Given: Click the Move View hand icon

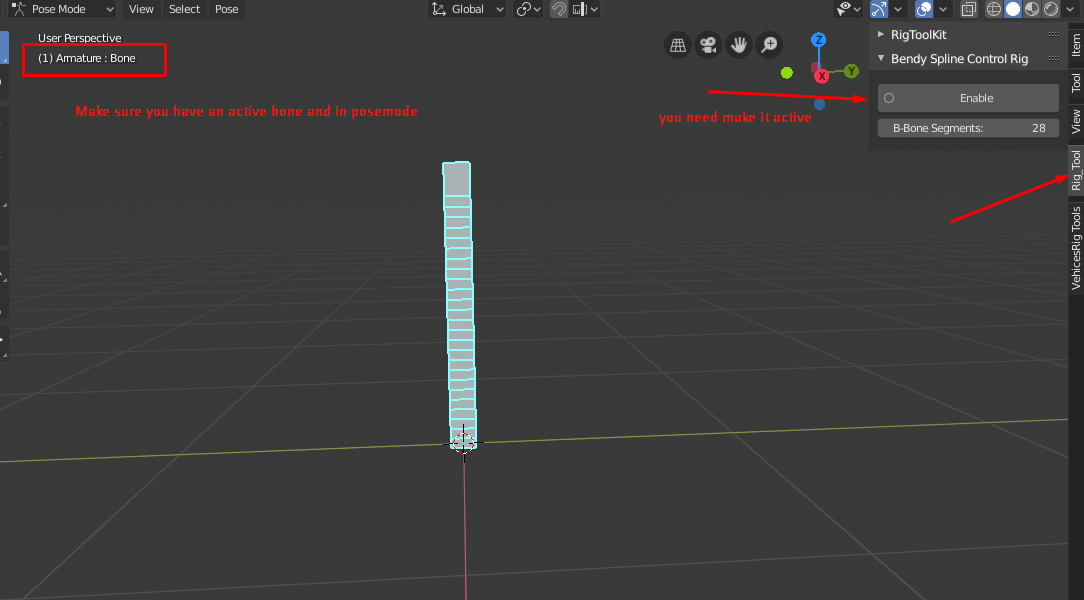Looking at the screenshot, I should click(738, 45).
